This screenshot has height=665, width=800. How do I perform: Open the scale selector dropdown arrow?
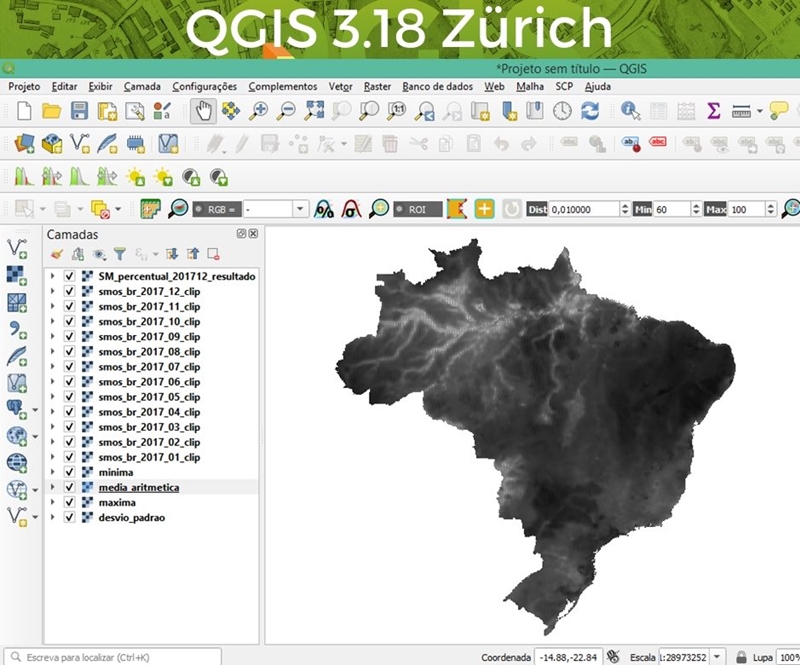tap(717, 657)
